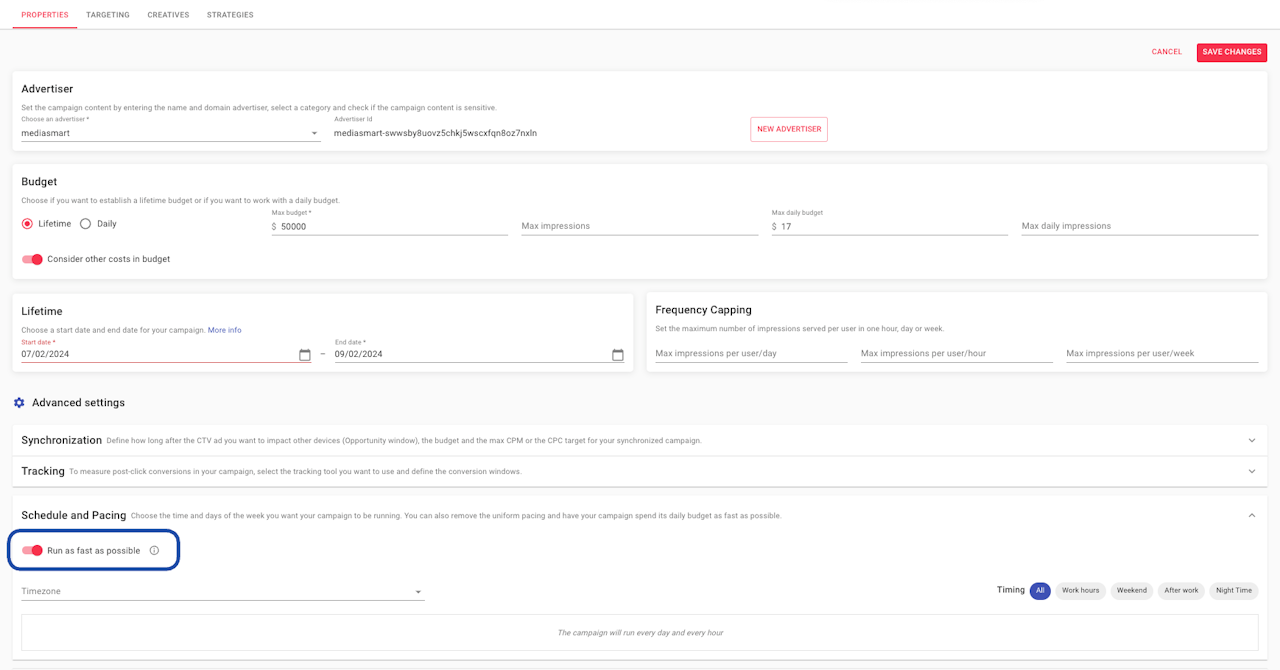Open the More info link
This screenshot has height=670, width=1280.
[224, 330]
